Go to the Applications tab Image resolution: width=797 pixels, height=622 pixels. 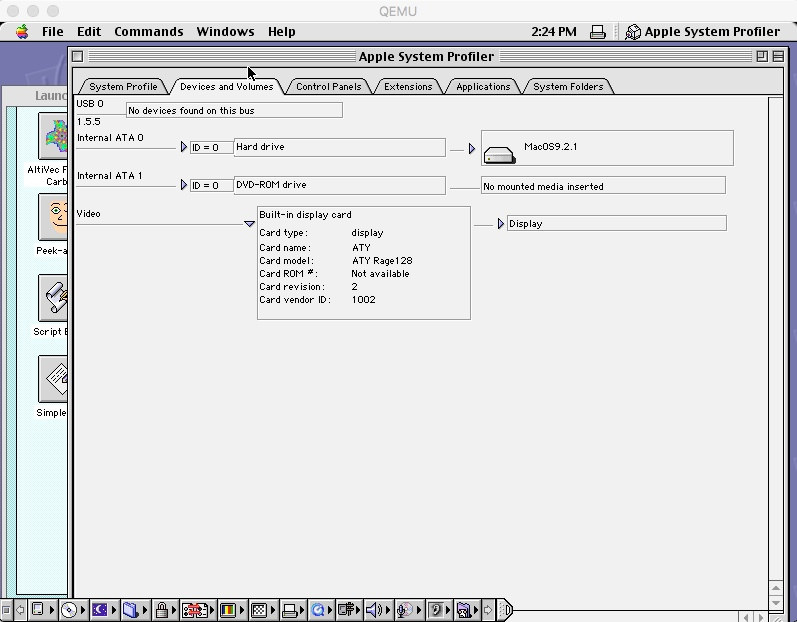483,86
